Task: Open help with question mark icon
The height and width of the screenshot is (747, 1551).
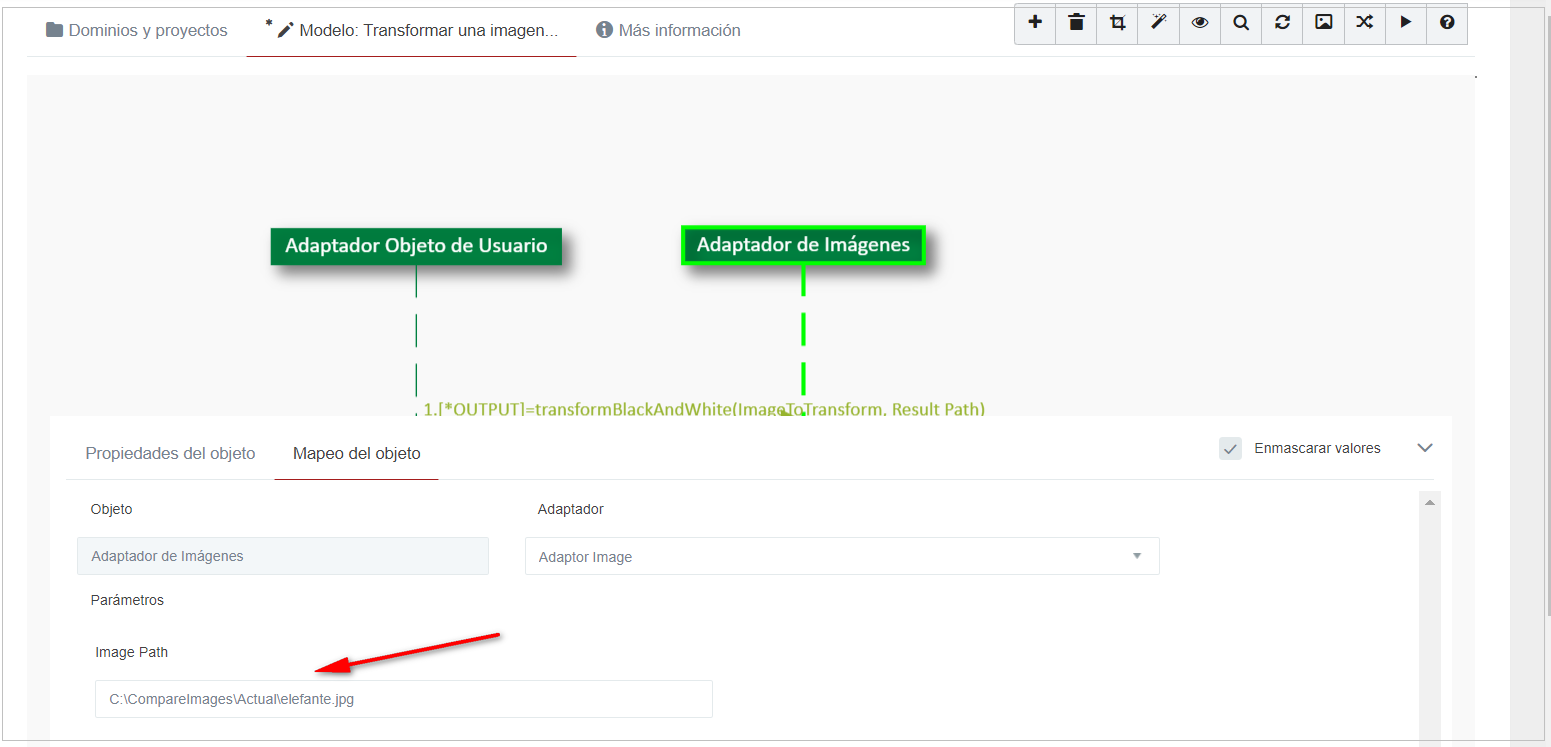Action: (1447, 23)
